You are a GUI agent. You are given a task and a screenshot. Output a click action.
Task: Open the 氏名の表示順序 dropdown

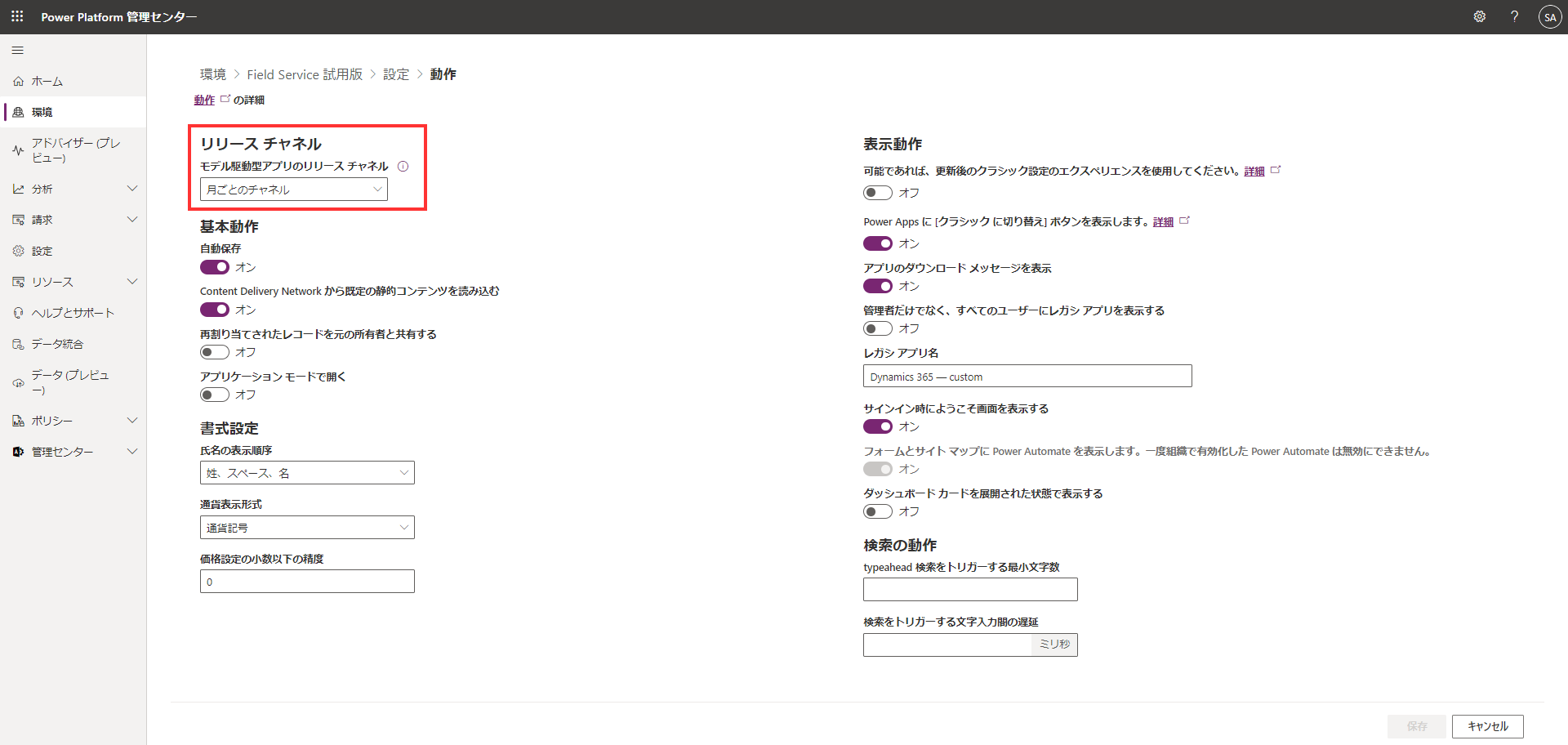pyautogui.click(x=307, y=473)
